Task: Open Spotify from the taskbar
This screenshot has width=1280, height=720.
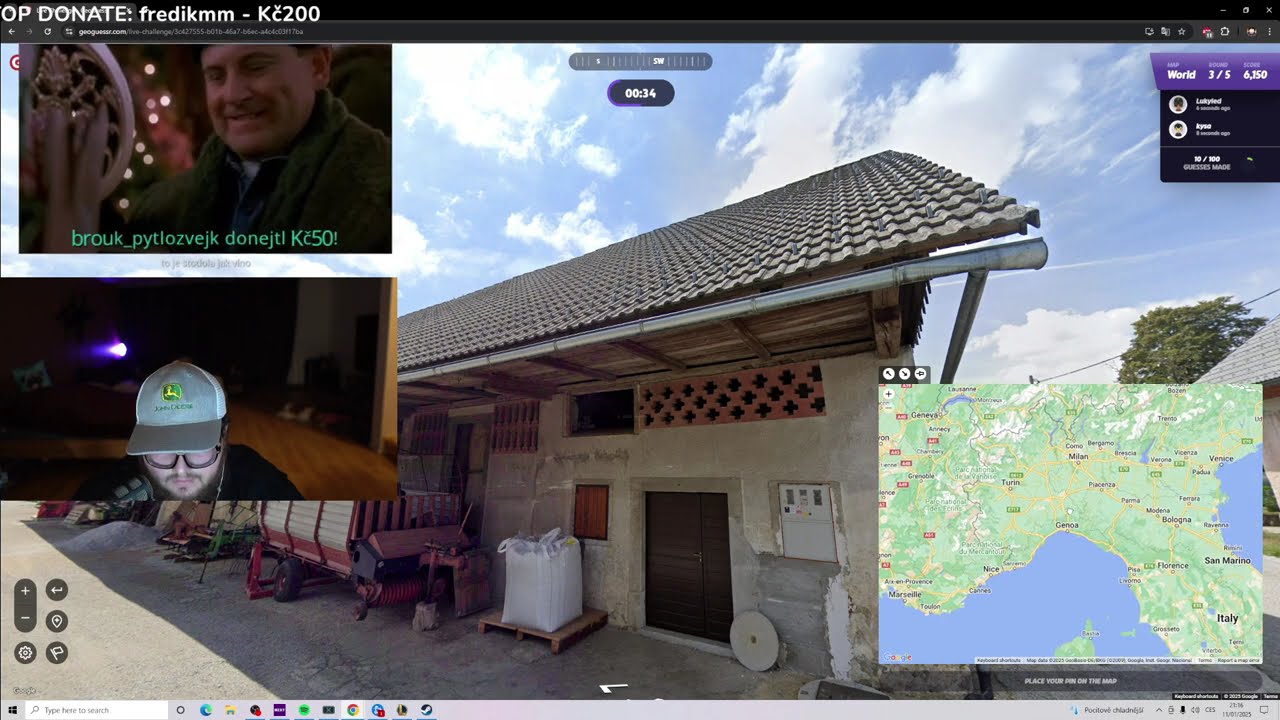Action: tap(304, 710)
